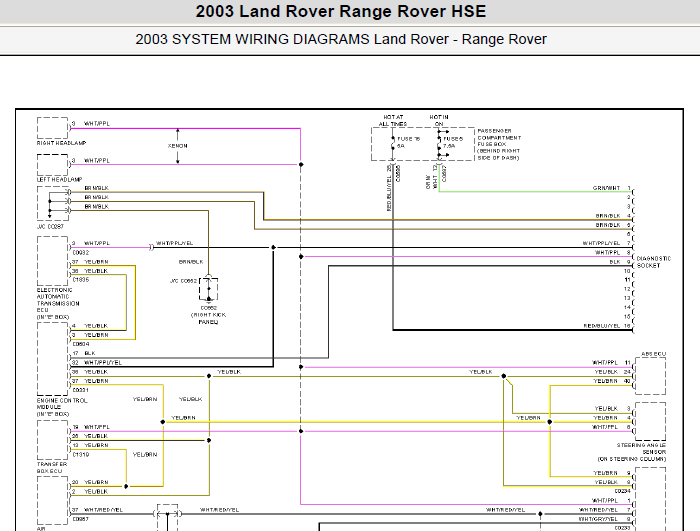Click the "20 YEL/BRN" pin label
The height and width of the screenshot is (531, 700).
point(90,482)
